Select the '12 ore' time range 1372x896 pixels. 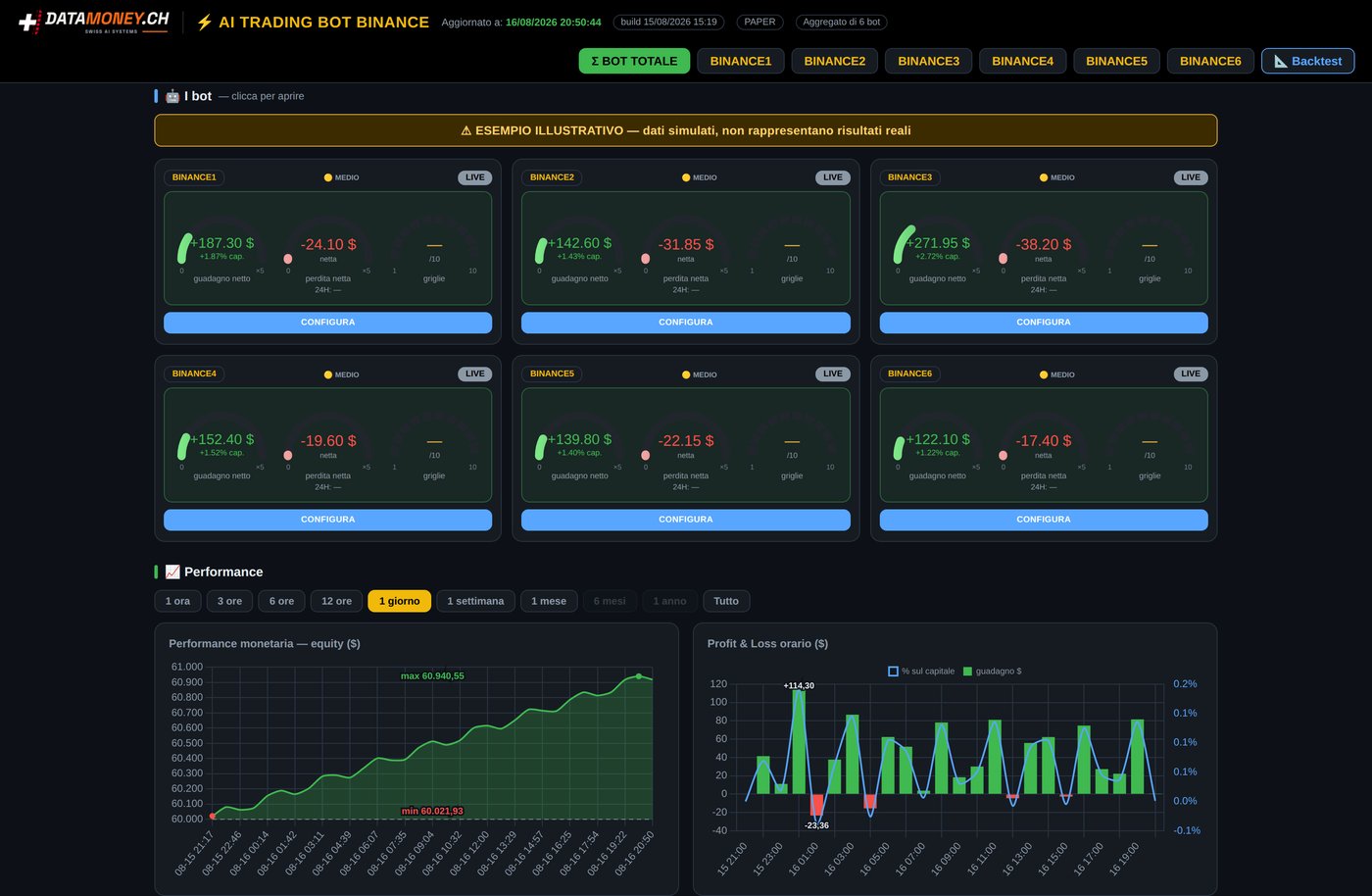[x=336, y=601]
